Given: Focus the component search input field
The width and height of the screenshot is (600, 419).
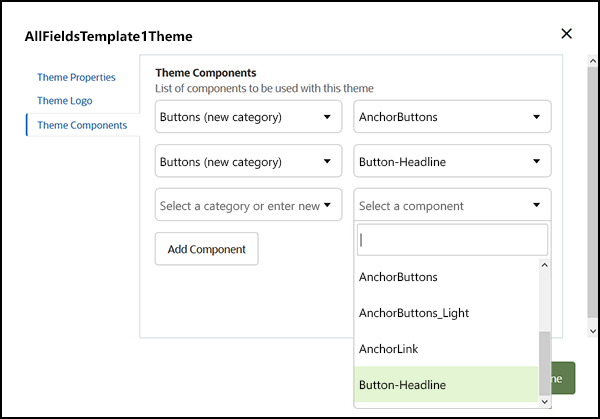Looking at the screenshot, I should [x=452, y=240].
